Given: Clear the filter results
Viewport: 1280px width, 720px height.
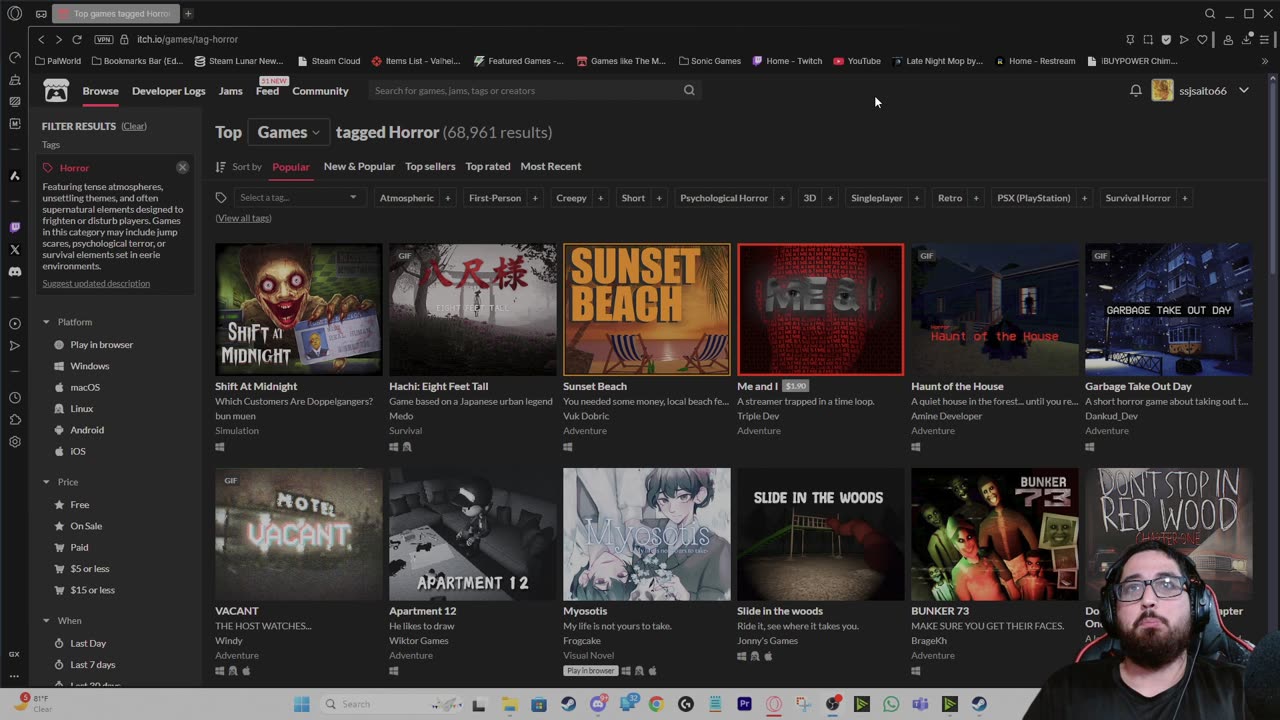Looking at the screenshot, I should [x=134, y=126].
